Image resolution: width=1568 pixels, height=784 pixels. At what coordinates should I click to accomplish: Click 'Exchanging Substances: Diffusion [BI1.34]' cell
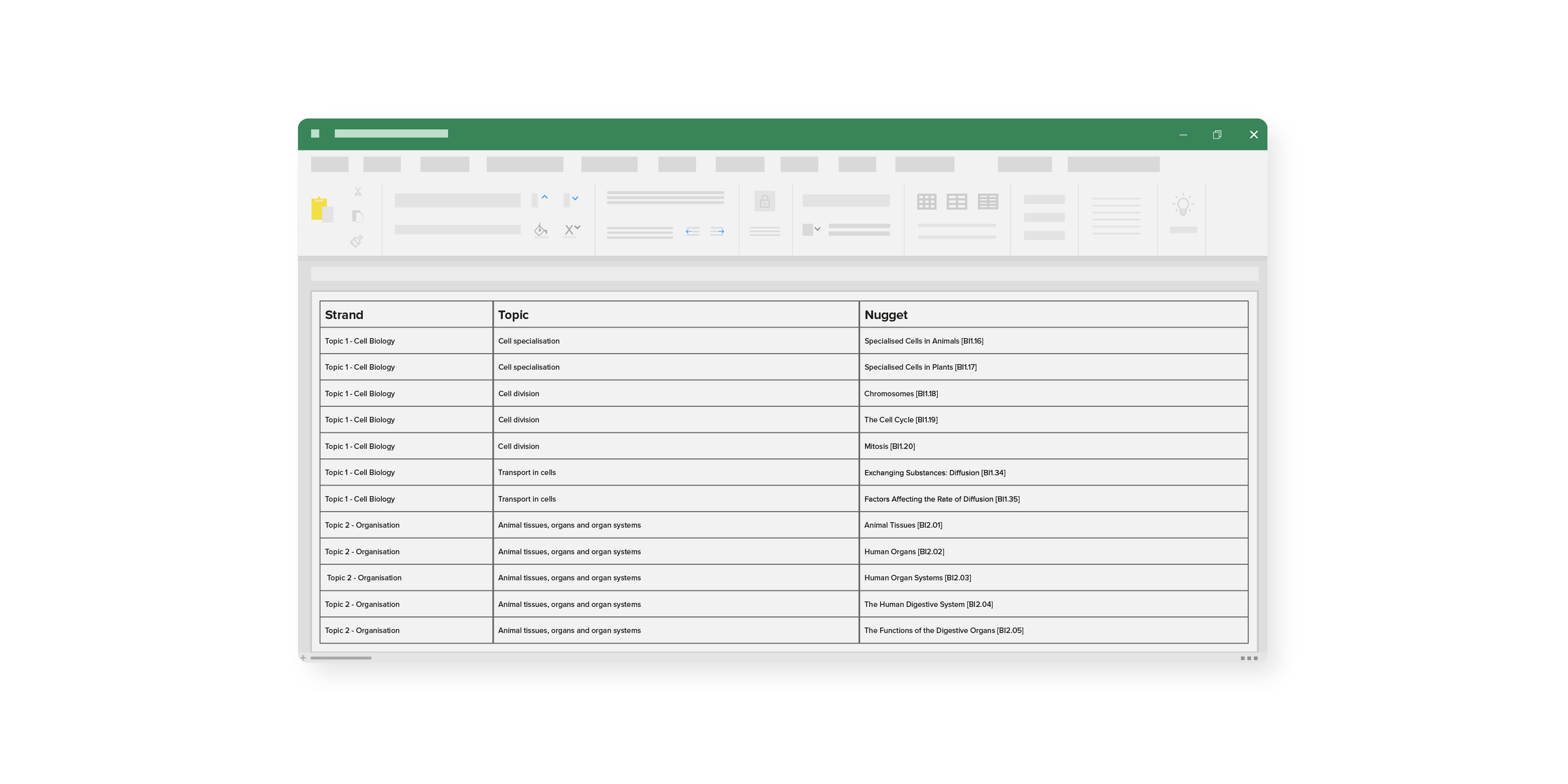1054,473
